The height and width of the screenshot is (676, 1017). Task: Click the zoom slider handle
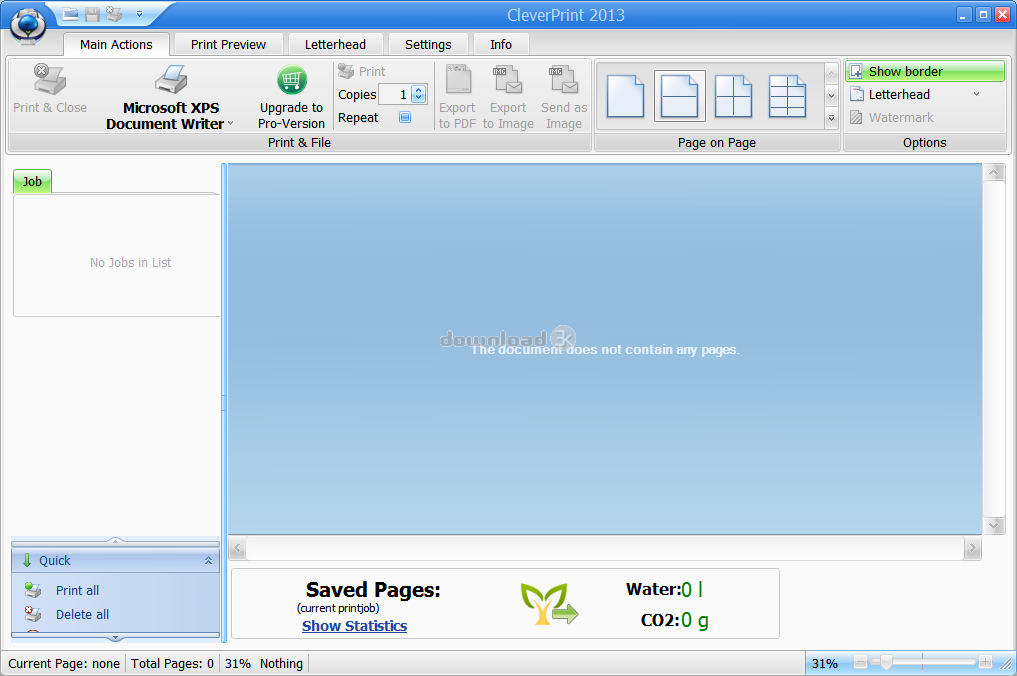coord(886,662)
